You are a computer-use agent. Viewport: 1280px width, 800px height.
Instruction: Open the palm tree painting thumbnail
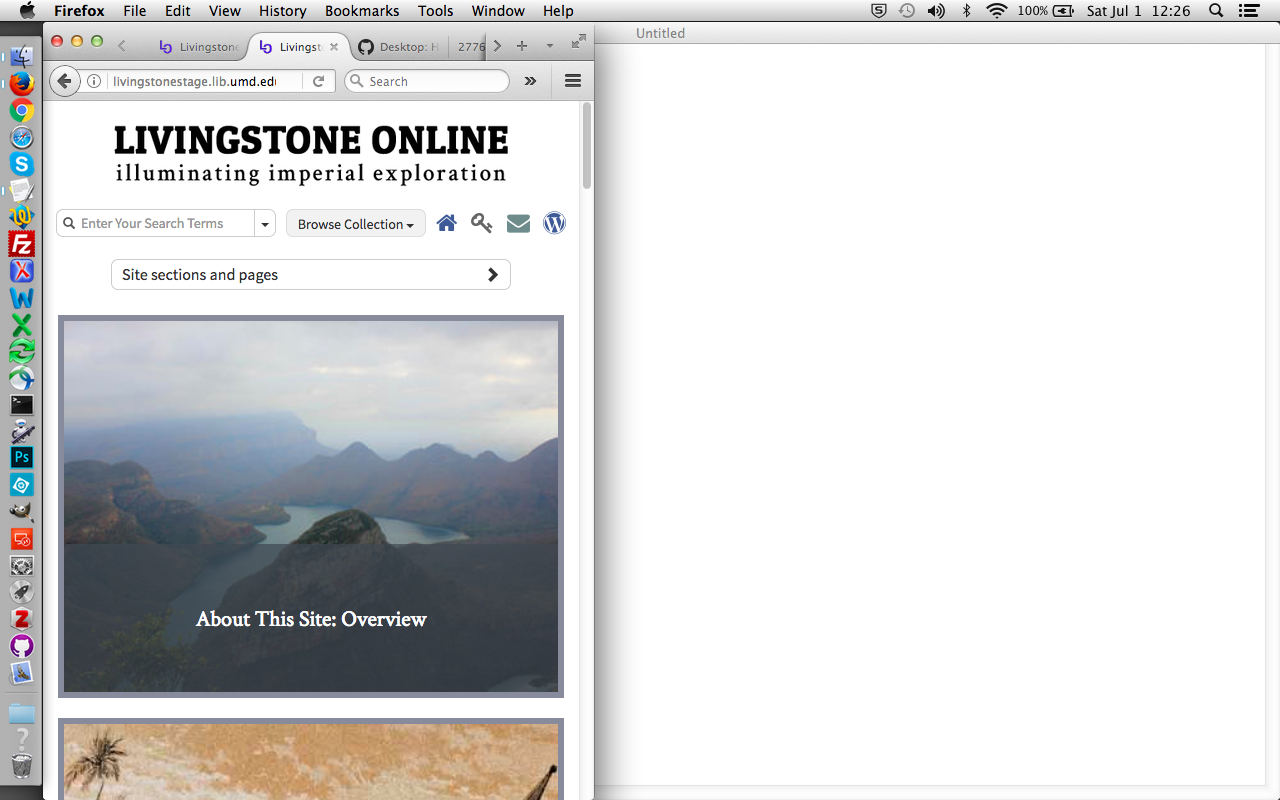(311, 759)
